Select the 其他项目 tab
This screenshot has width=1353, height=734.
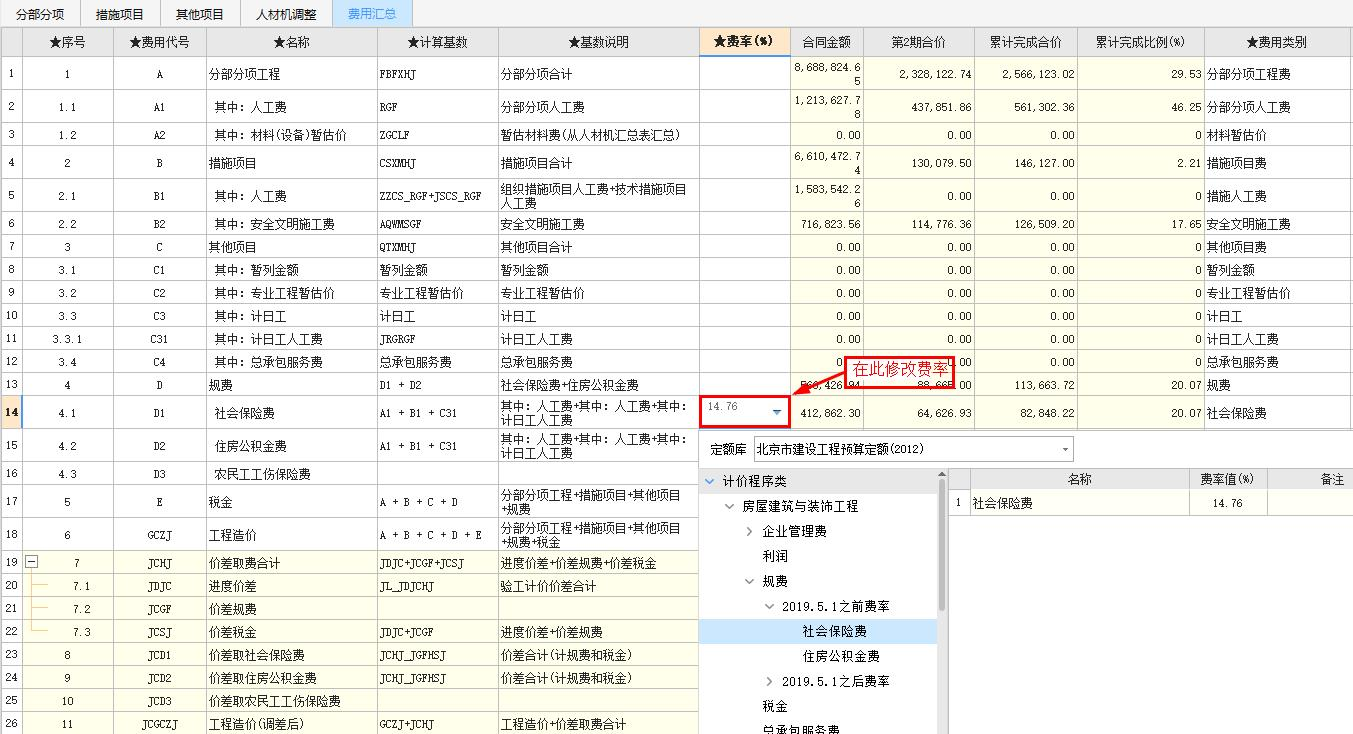(x=200, y=14)
